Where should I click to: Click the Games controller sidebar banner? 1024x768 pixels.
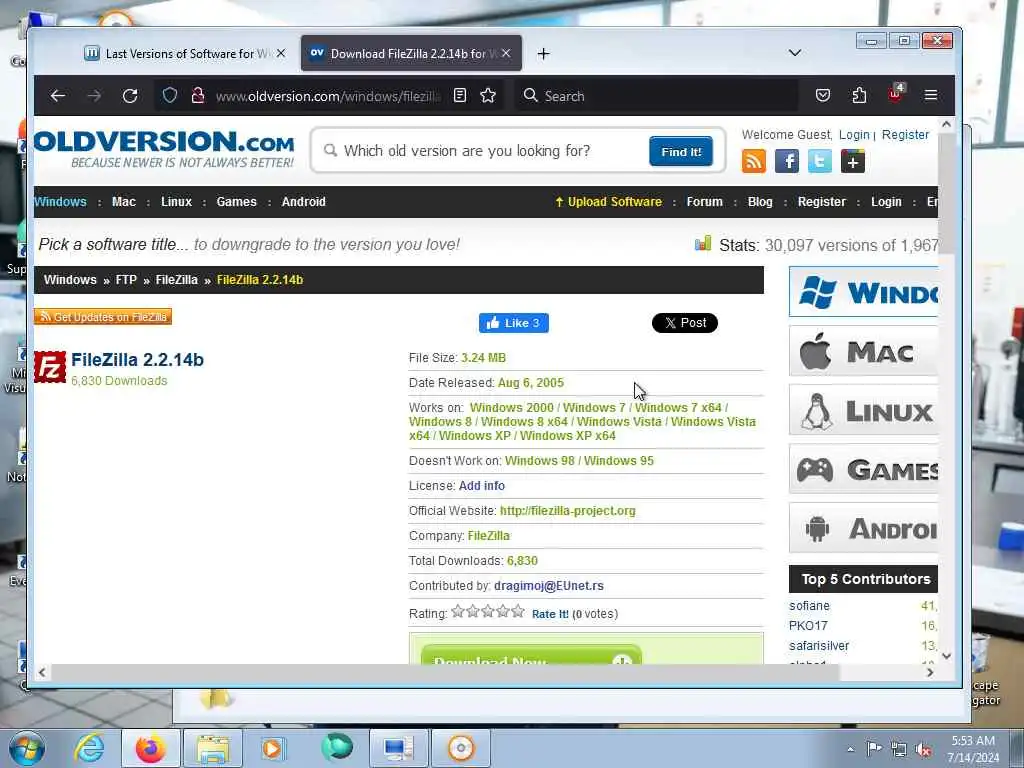(863, 469)
